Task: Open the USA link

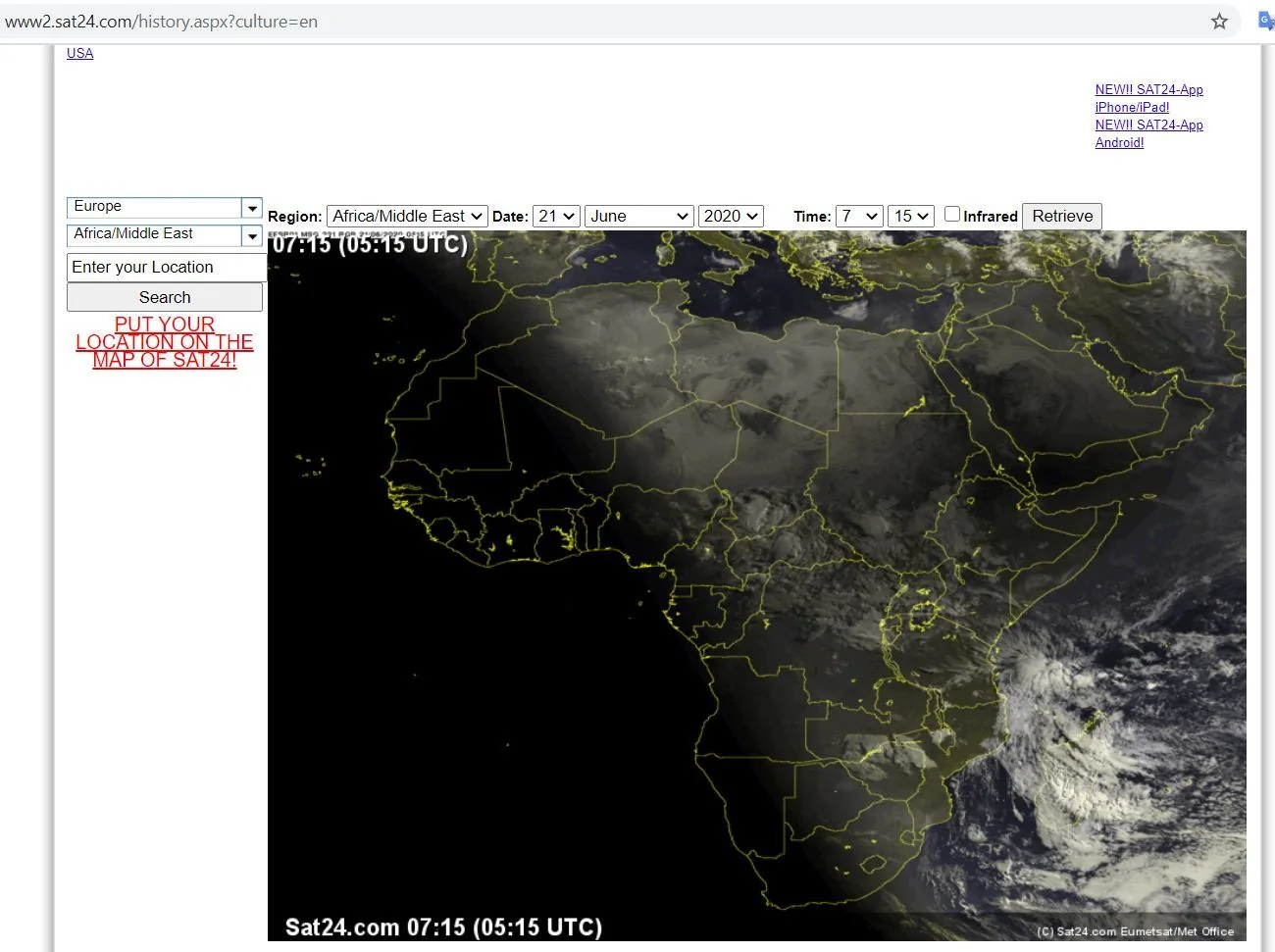Action: tap(80, 53)
